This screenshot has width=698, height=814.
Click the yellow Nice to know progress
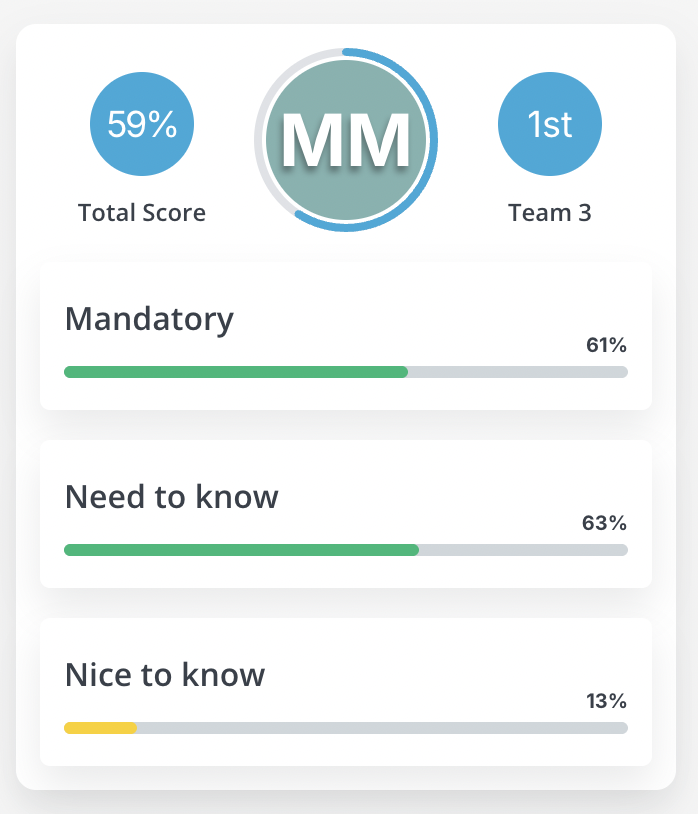click(x=100, y=728)
